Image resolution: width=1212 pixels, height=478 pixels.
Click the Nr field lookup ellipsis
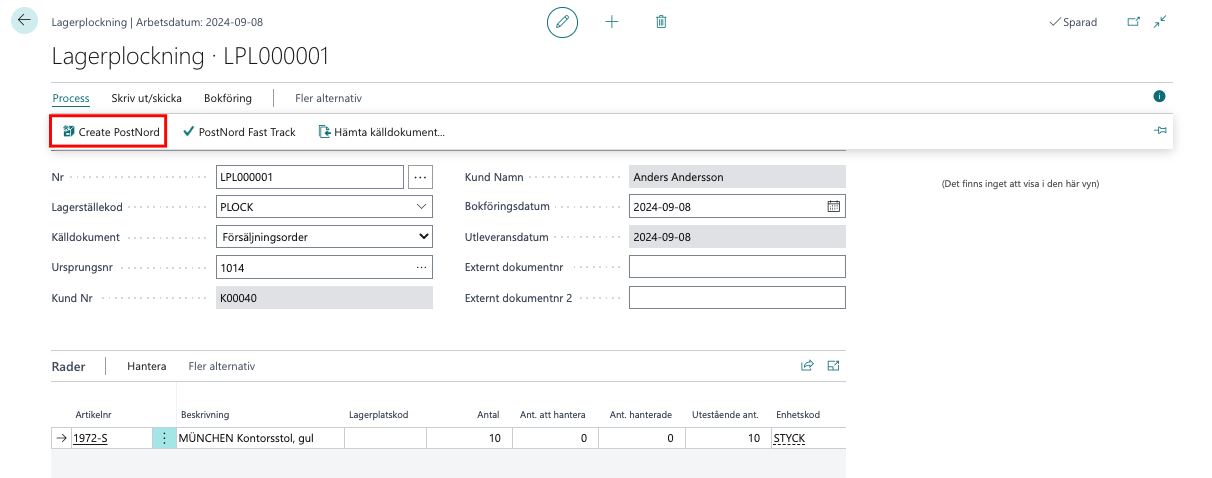(x=420, y=177)
